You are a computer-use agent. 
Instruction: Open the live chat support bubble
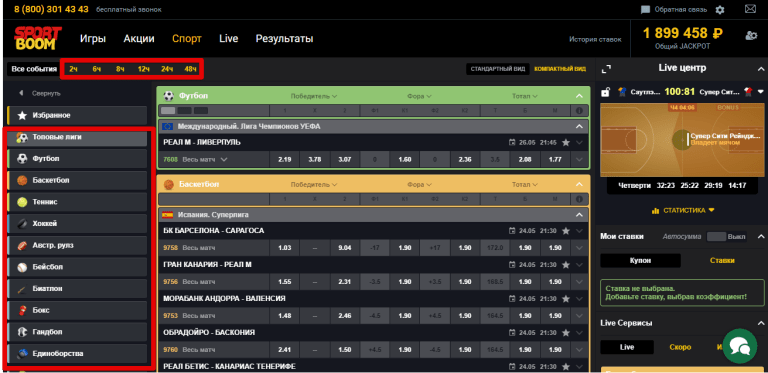click(x=740, y=346)
